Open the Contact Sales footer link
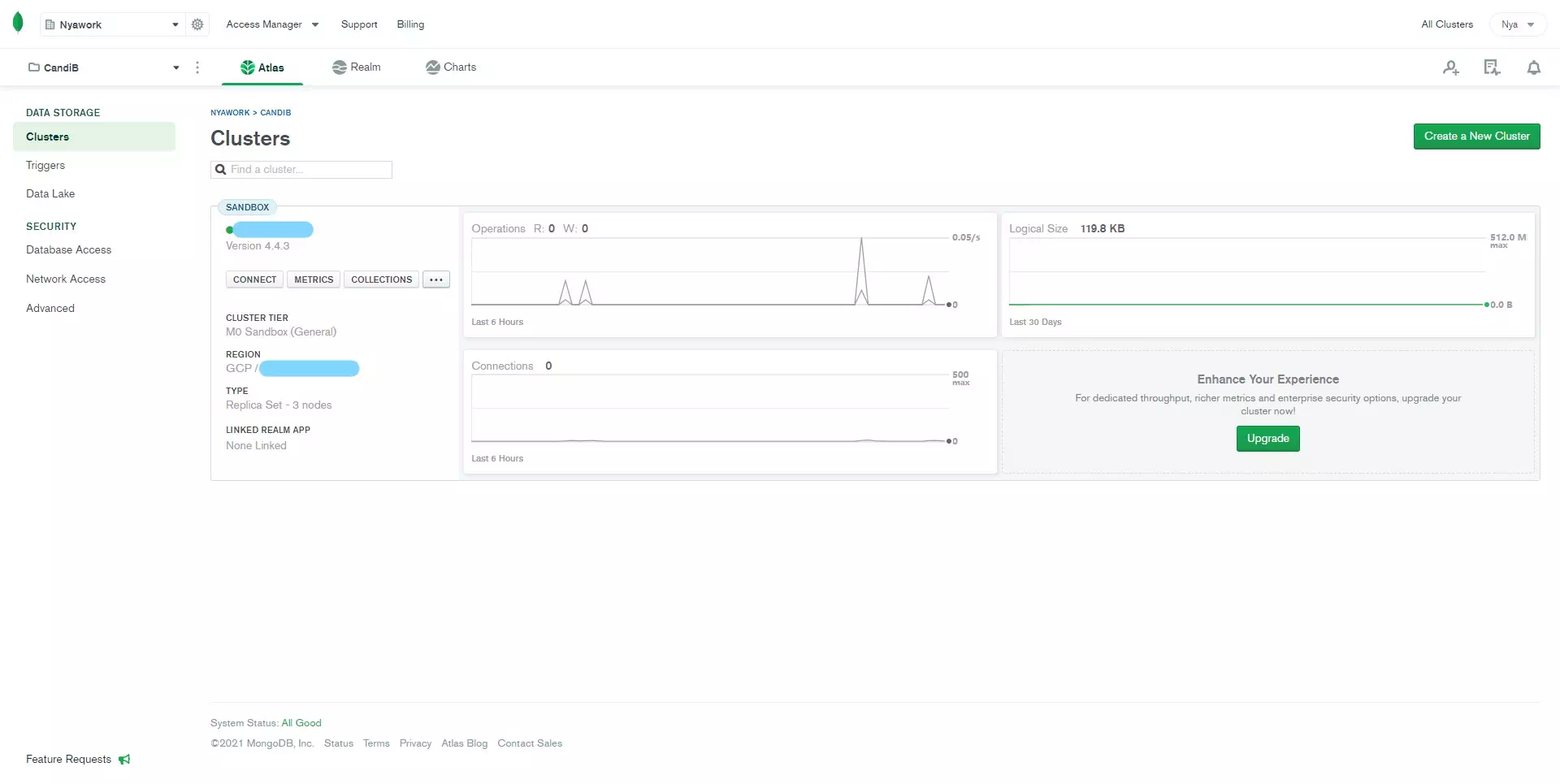This screenshot has width=1560, height=784. click(x=530, y=743)
